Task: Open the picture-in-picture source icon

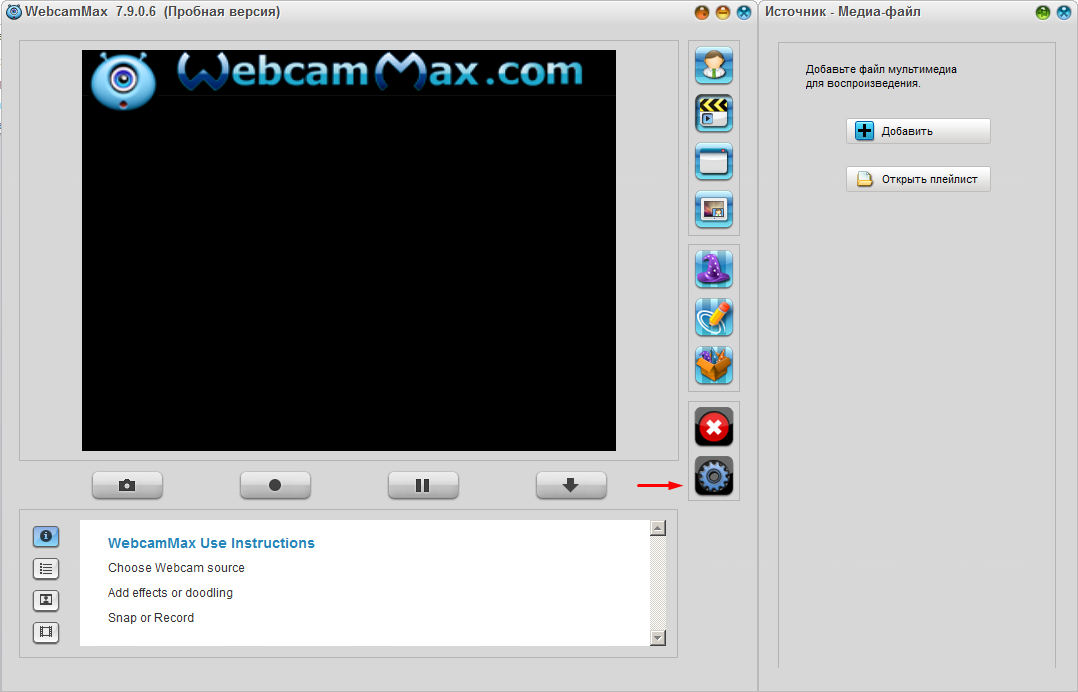Action: [x=714, y=210]
